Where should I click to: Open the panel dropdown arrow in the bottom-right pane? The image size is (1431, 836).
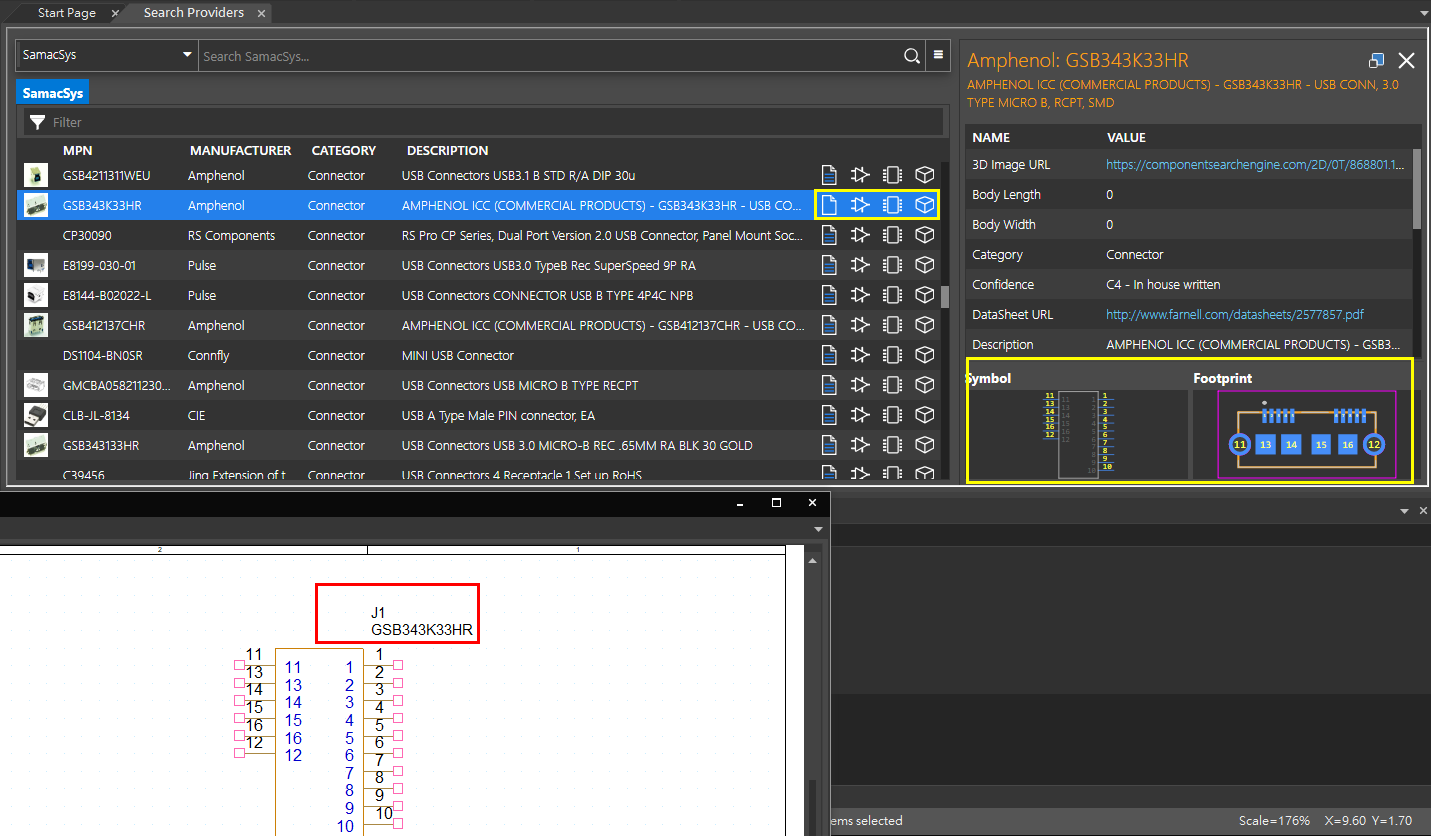tap(1404, 510)
